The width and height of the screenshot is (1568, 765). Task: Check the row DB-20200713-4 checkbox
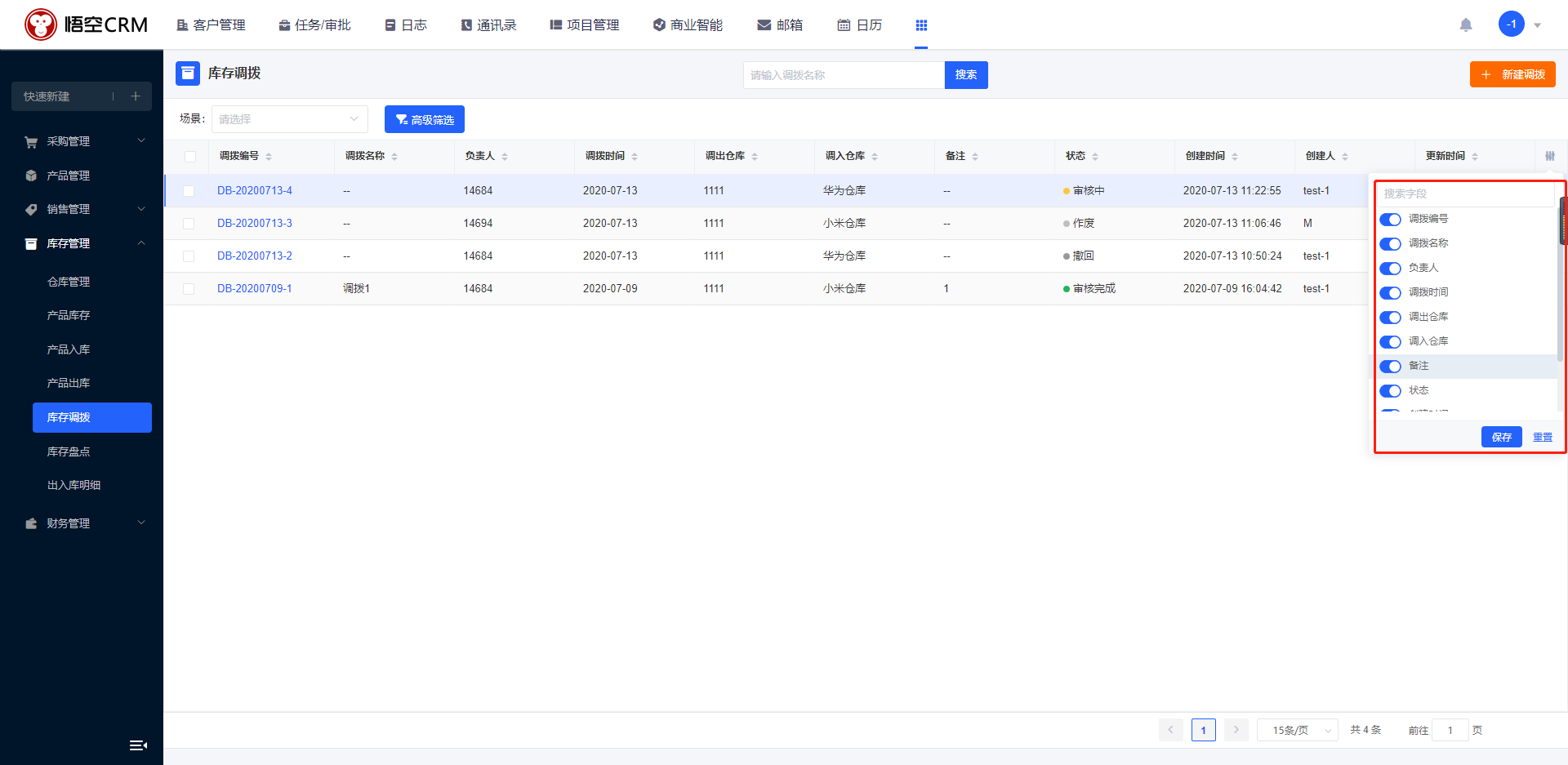[189, 191]
